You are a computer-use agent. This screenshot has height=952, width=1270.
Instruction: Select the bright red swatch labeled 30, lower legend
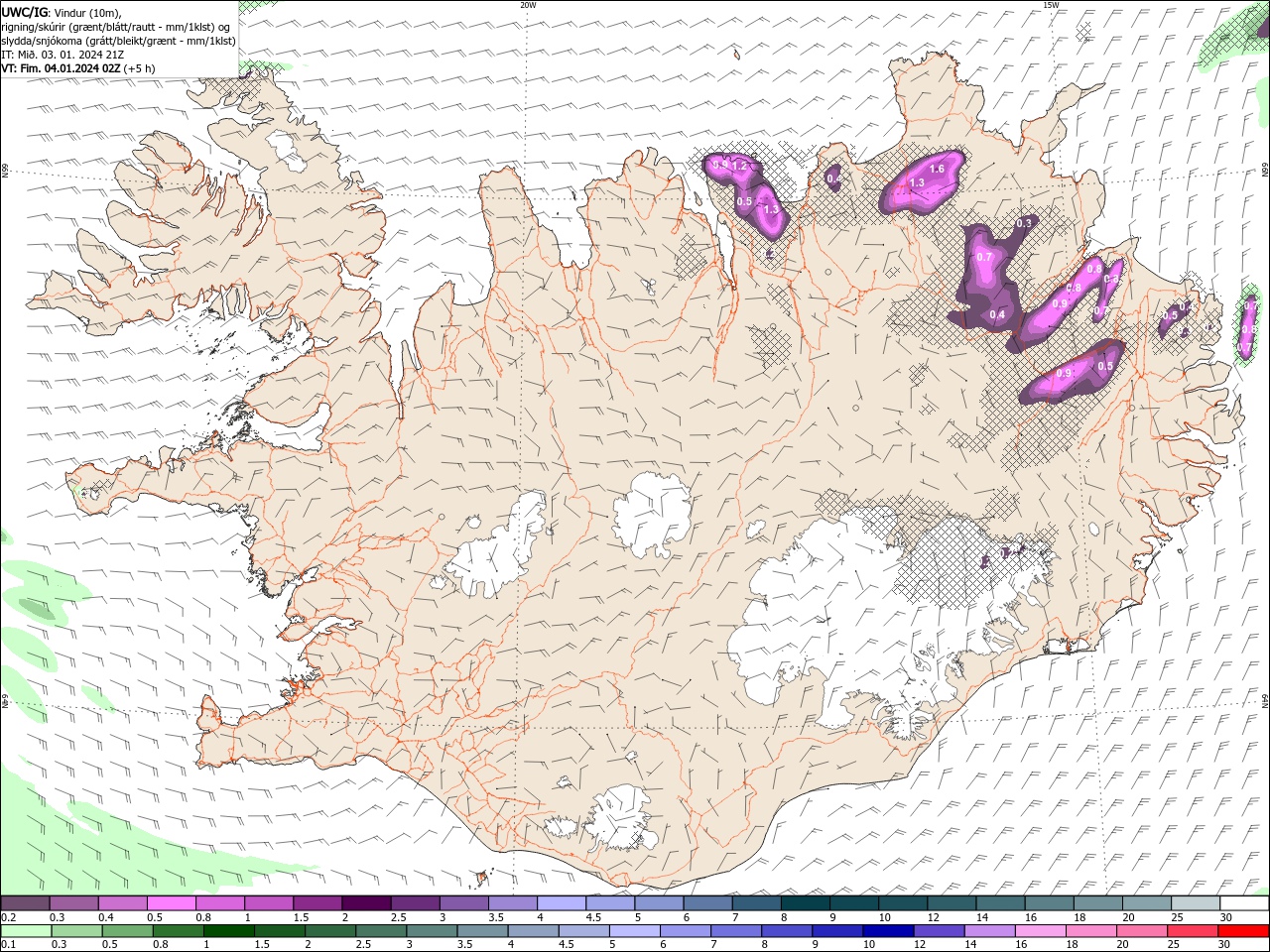(1244, 931)
